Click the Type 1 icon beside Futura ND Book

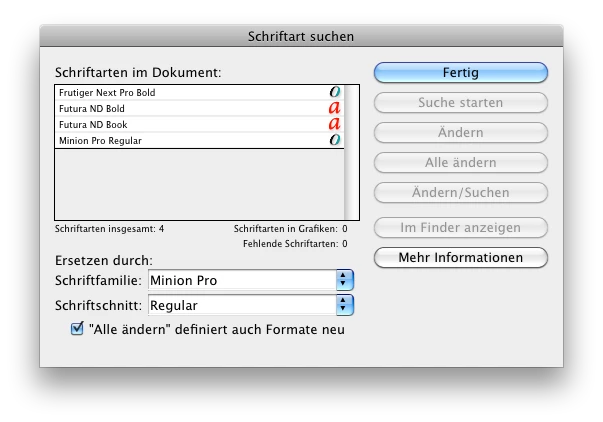[x=335, y=124]
